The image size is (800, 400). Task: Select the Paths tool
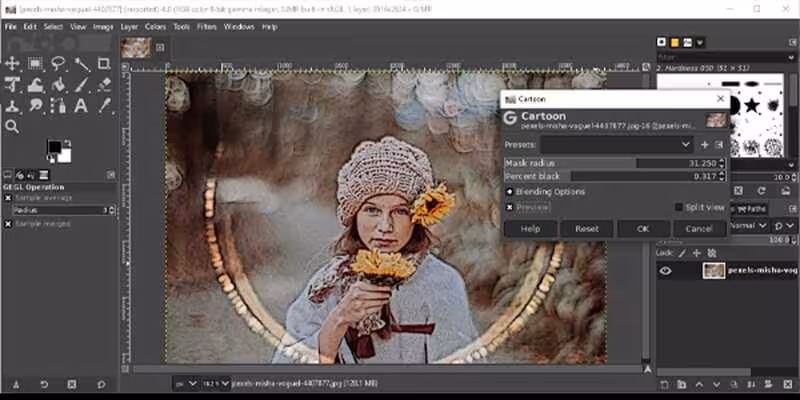(58, 106)
